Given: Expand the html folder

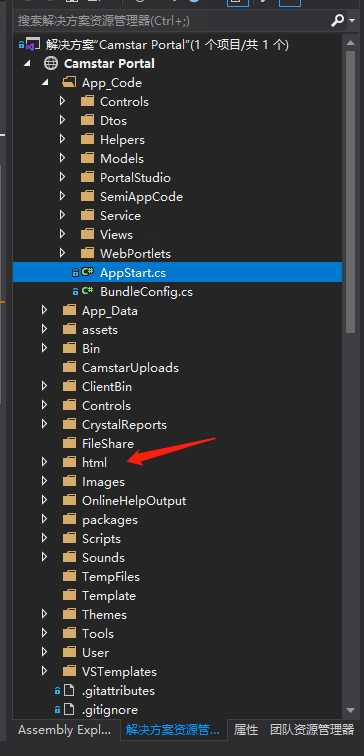Looking at the screenshot, I should tap(45, 462).
